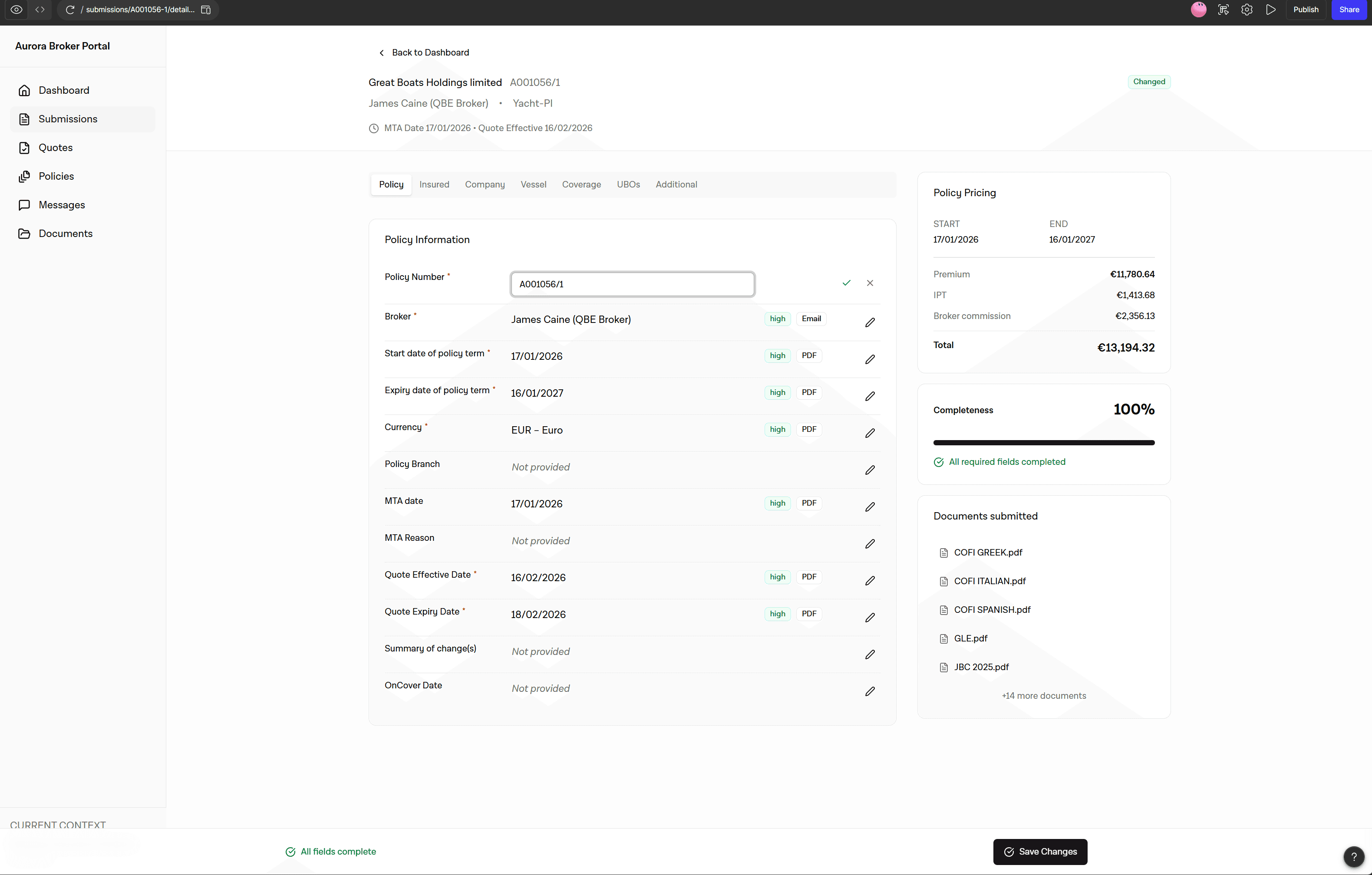Confirm Policy Number edit with green checkmark
Image resolution: width=1372 pixels, height=875 pixels.
coord(846,283)
